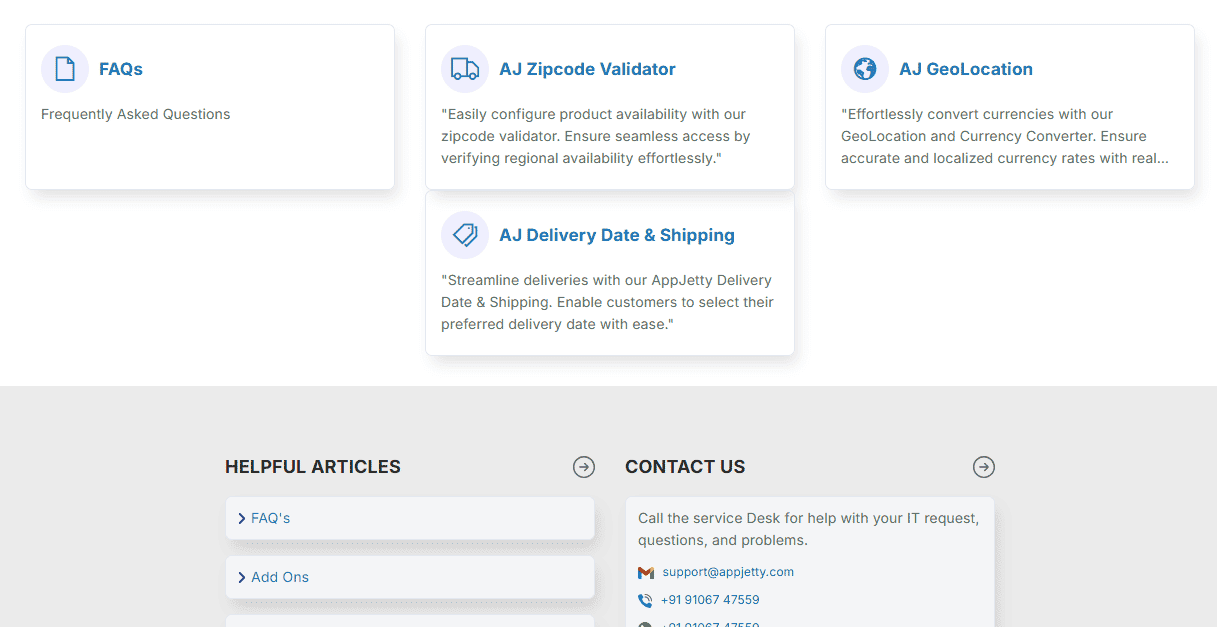The width and height of the screenshot is (1217, 627).
Task: Open the FAQs card title link
Action: click(x=121, y=69)
